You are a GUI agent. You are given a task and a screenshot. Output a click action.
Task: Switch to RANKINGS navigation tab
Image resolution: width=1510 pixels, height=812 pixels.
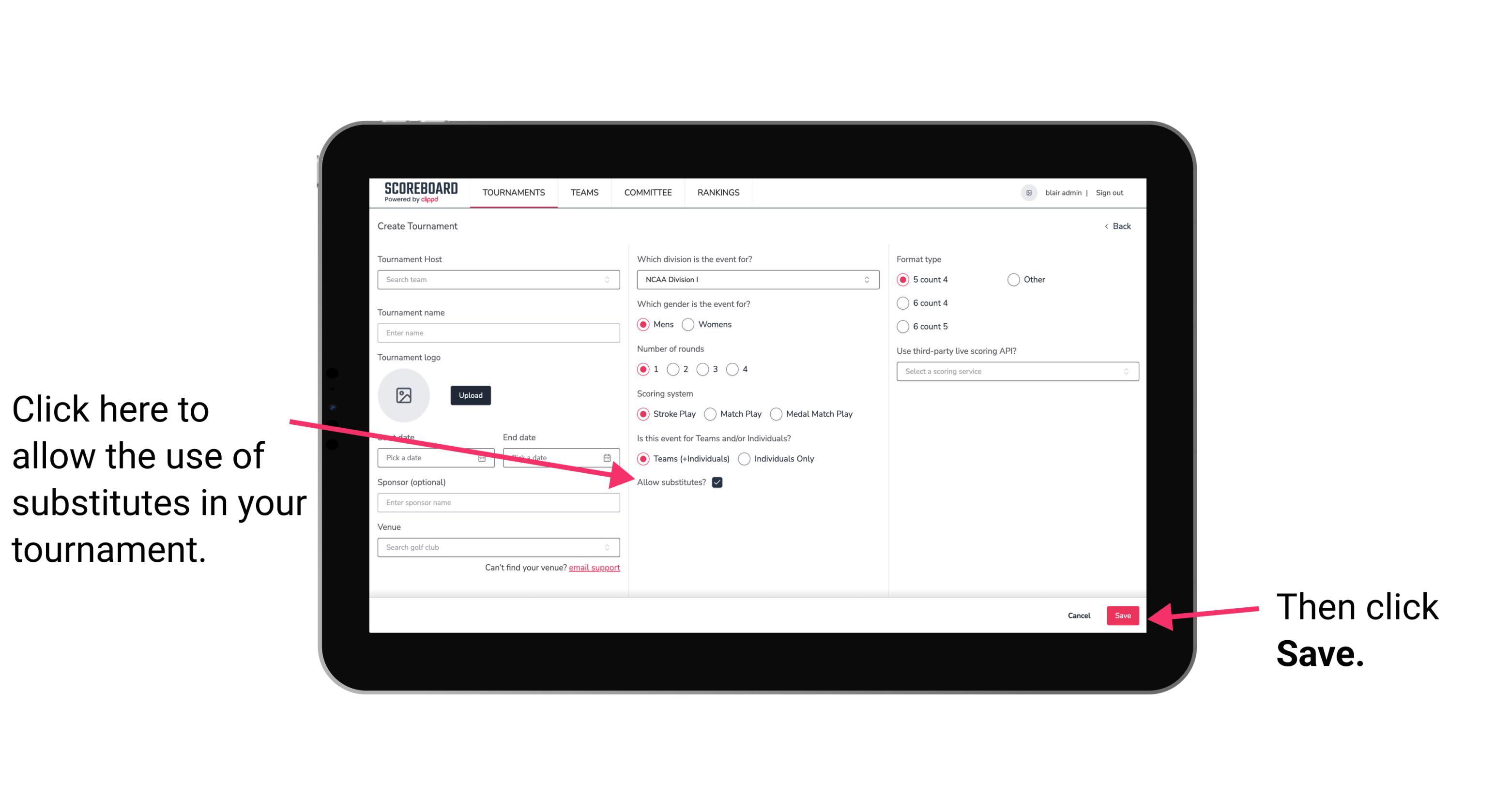click(x=720, y=192)
